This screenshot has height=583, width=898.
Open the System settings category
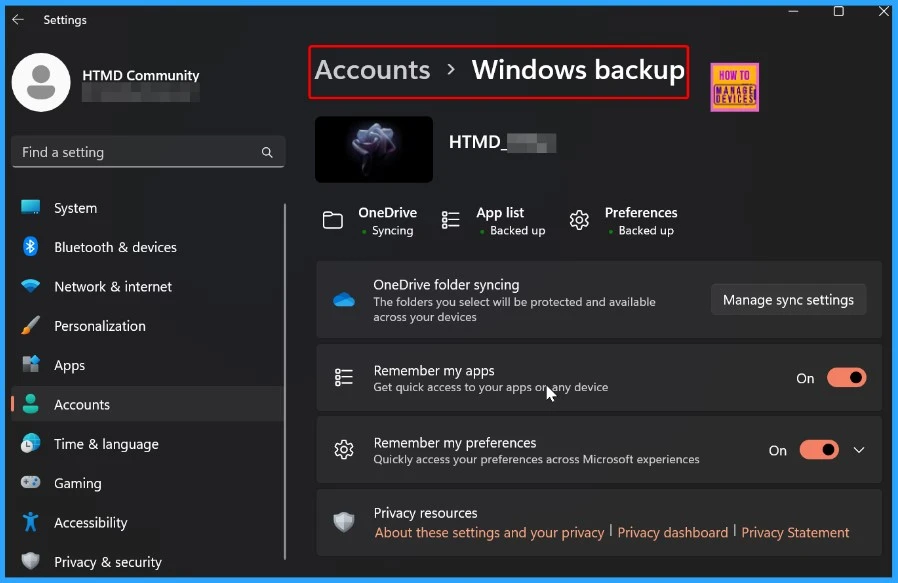[x=75, y=208]
